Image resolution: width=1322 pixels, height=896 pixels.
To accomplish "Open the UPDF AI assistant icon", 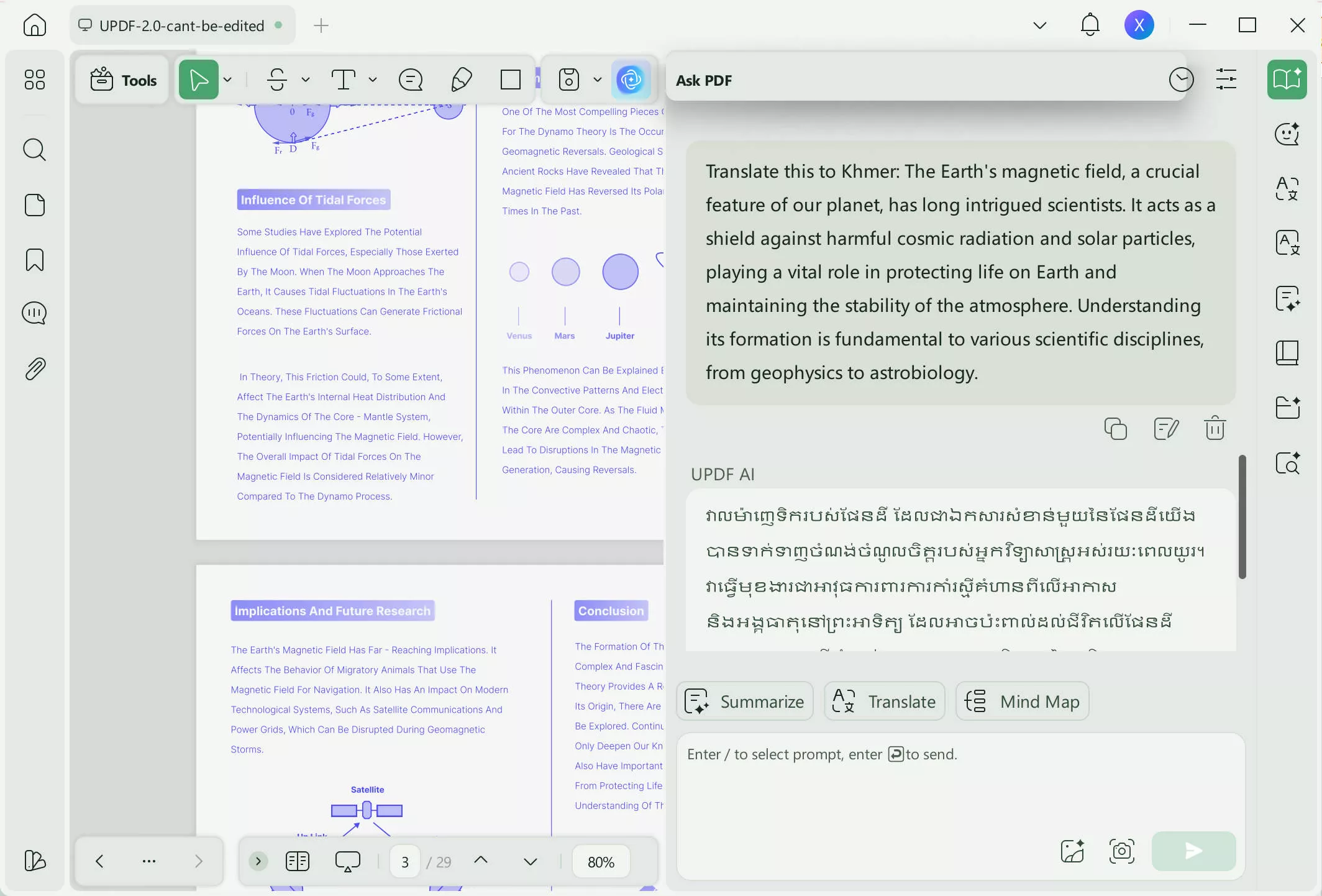I will (631, 80).
